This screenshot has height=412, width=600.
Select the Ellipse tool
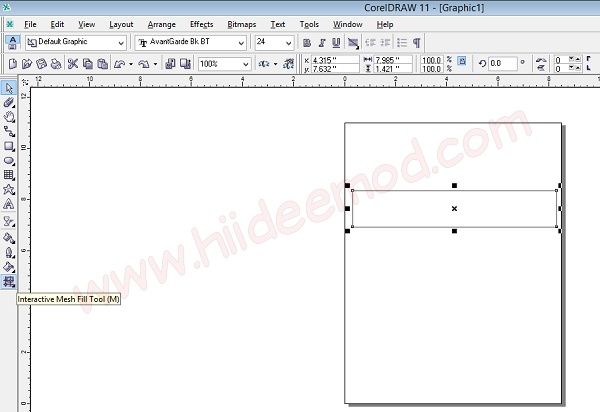pos(9,161)
